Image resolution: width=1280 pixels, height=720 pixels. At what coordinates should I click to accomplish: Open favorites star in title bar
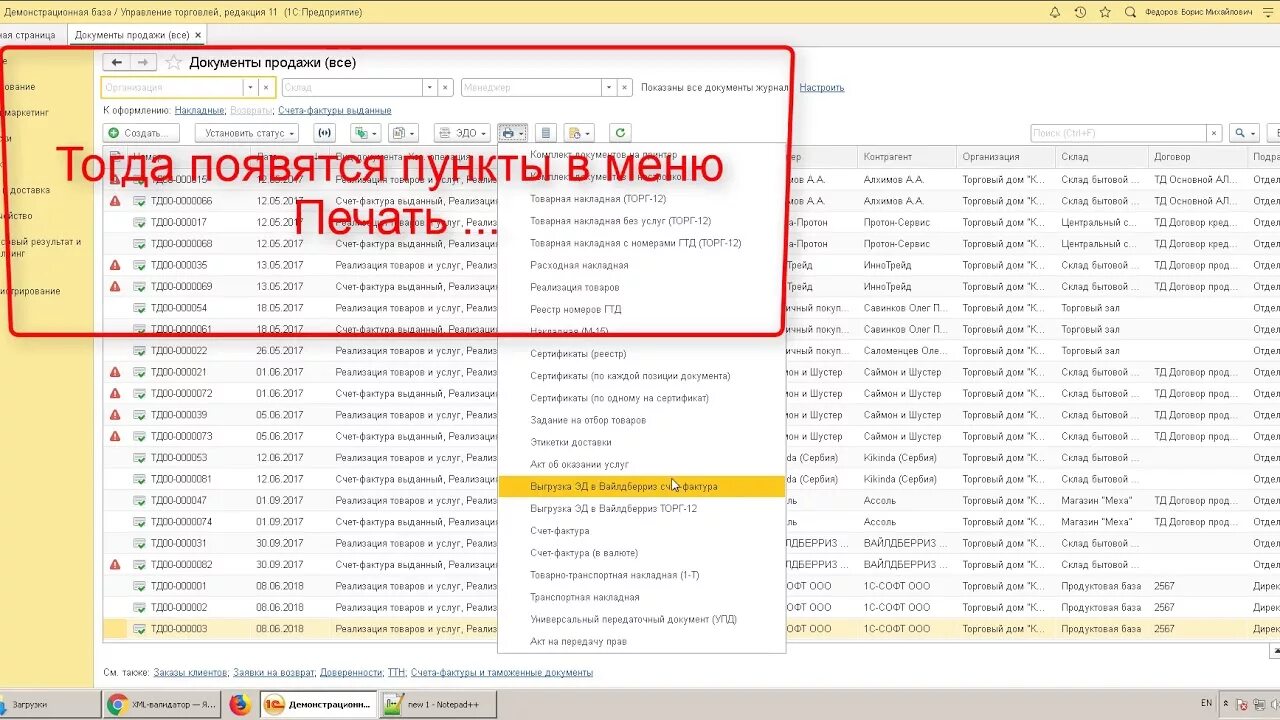point(1105,12)
